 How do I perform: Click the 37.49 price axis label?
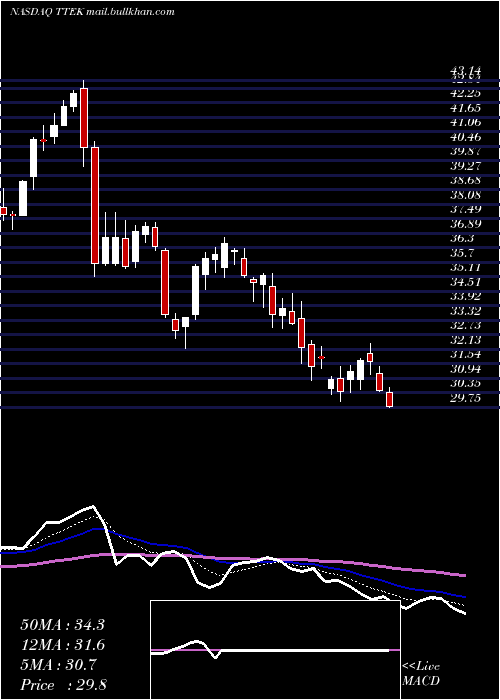point(464,209)
